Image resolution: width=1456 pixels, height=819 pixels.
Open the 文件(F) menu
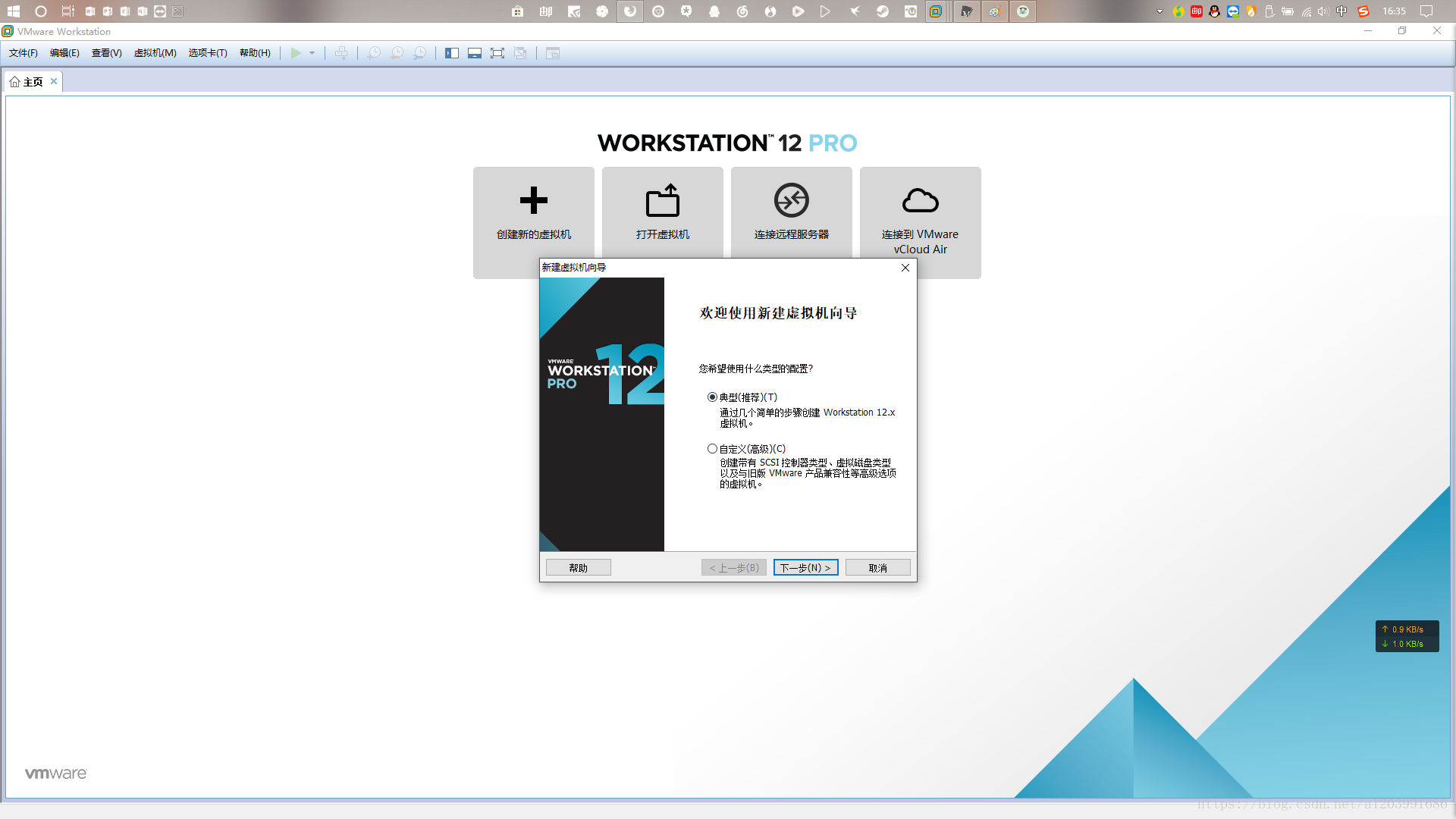pyautogui.click(x=23, y=53)
